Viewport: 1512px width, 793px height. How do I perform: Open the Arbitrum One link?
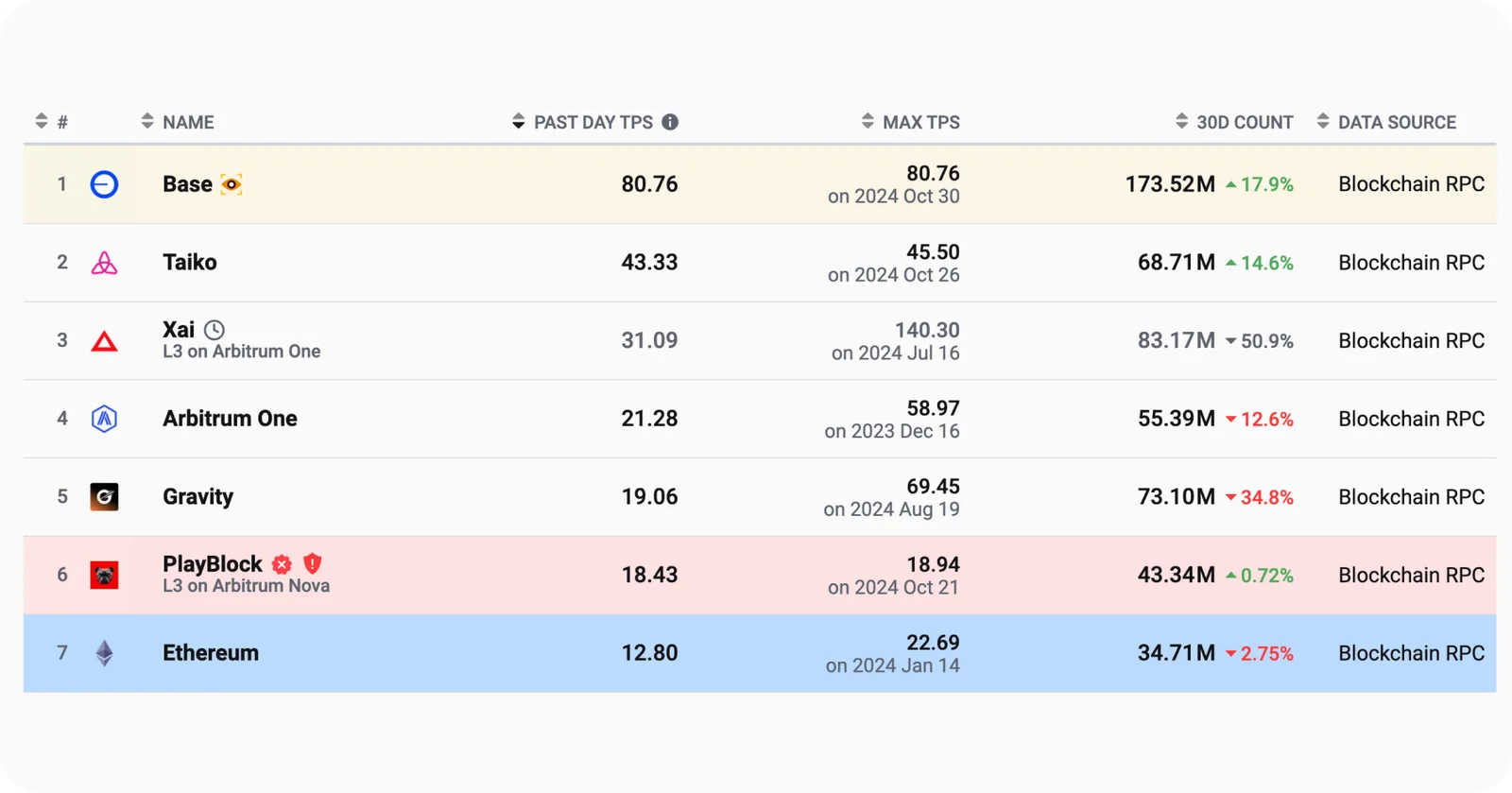230,419
